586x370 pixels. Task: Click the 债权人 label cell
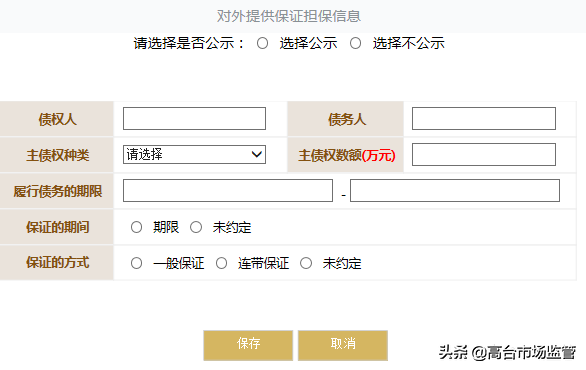point(57,119)
